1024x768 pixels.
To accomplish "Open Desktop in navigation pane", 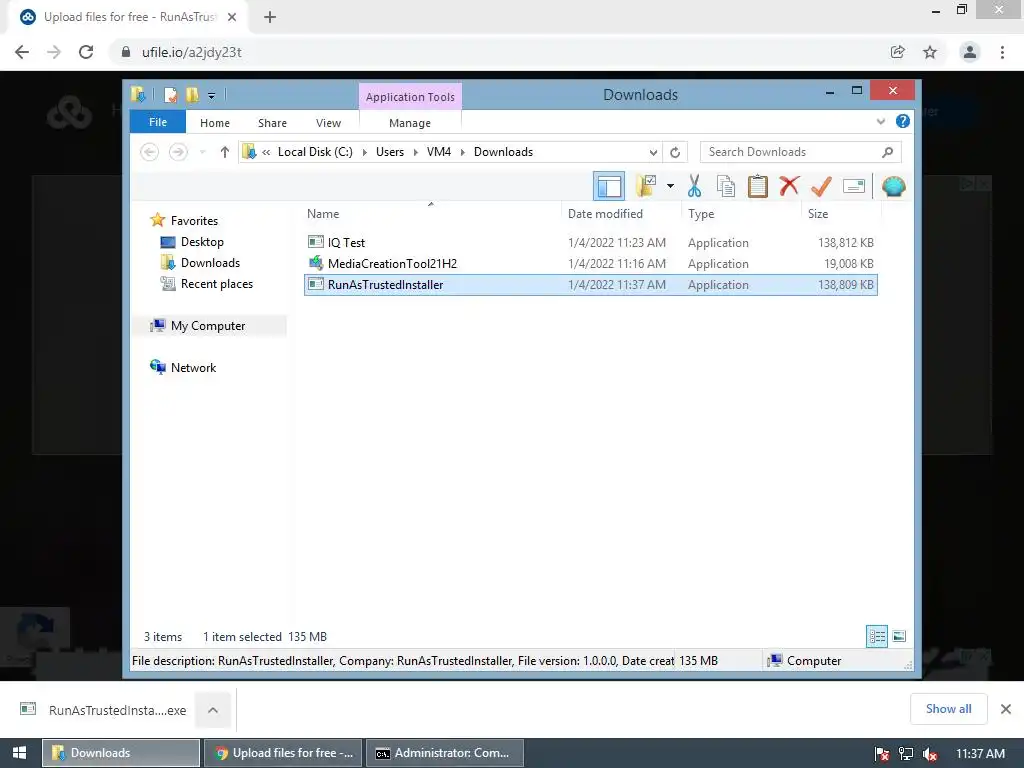I will click(202, 242).
